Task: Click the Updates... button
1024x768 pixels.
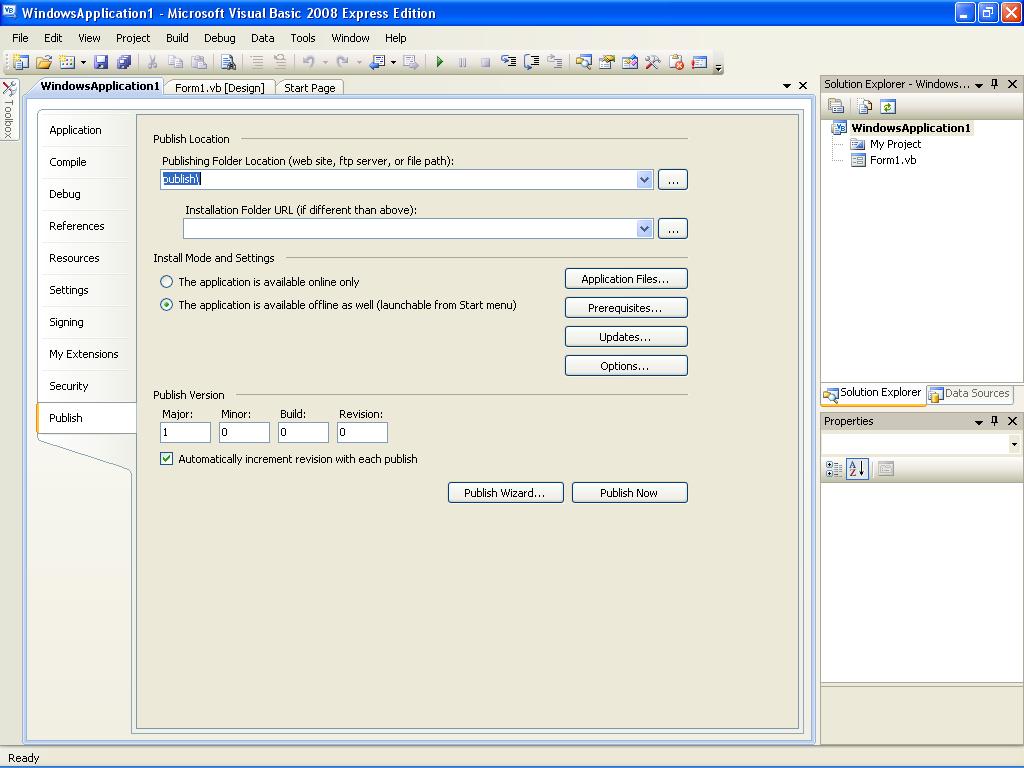Action: (626, 337)
